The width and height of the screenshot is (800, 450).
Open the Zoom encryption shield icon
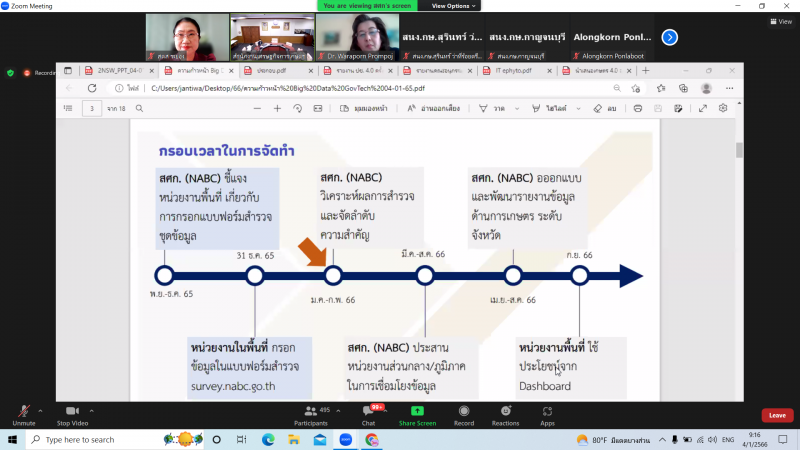(10, 73)
